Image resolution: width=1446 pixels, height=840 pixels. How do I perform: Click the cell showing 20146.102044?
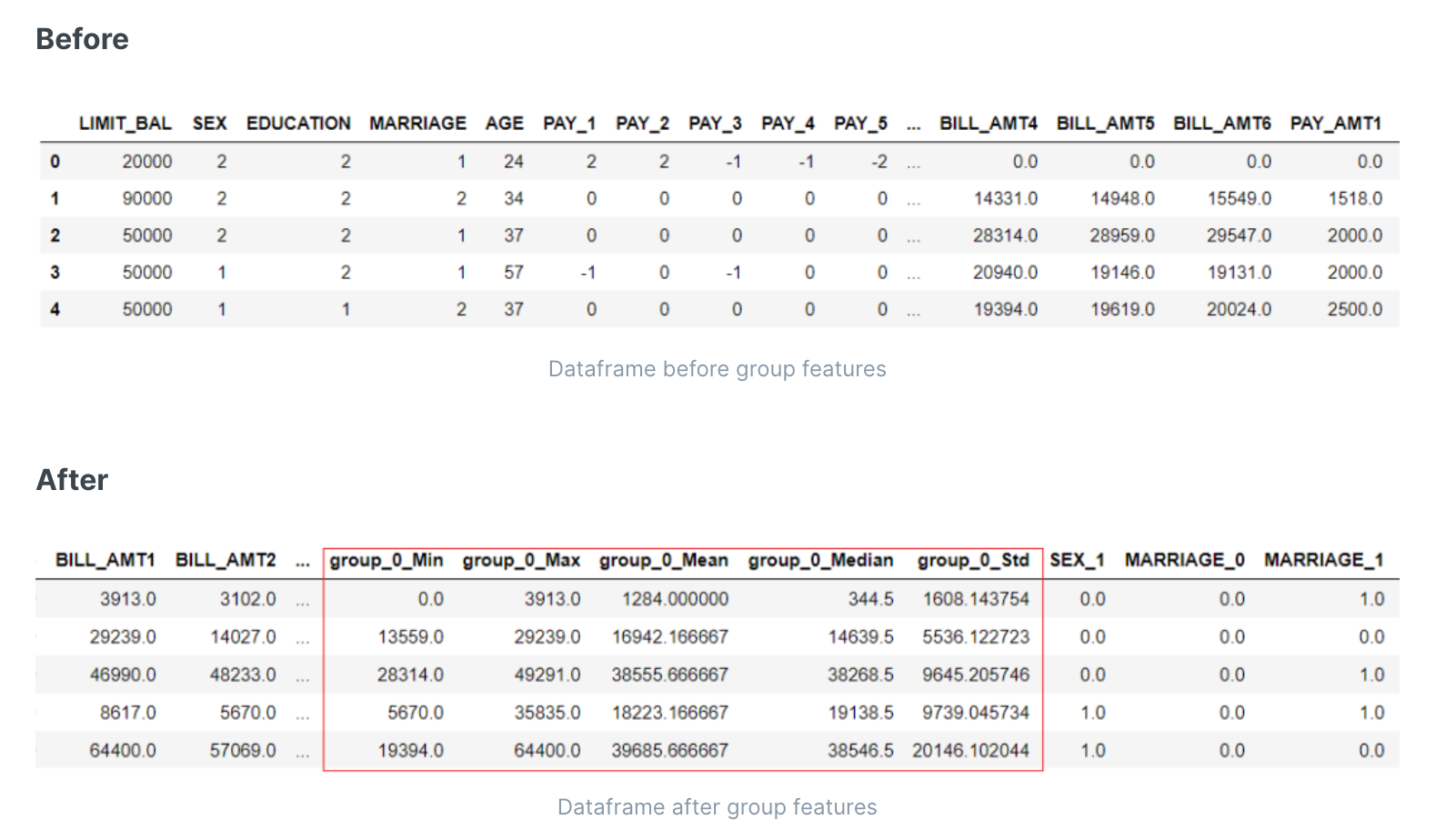(970, 751)
